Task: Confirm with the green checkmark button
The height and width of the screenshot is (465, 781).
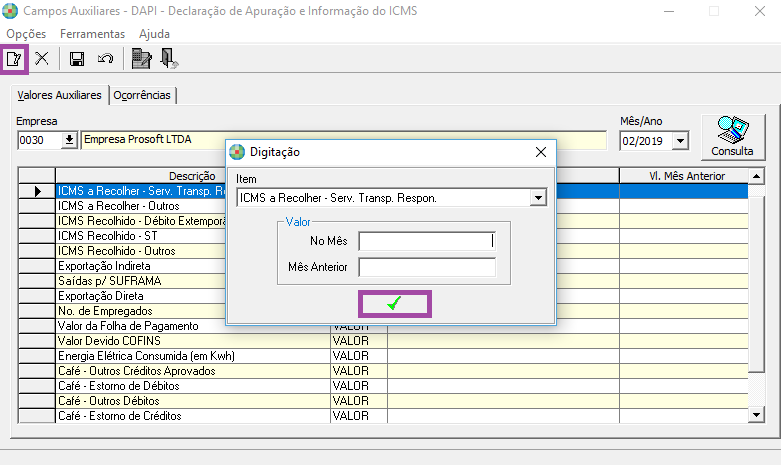Action: tap(393, 304)
